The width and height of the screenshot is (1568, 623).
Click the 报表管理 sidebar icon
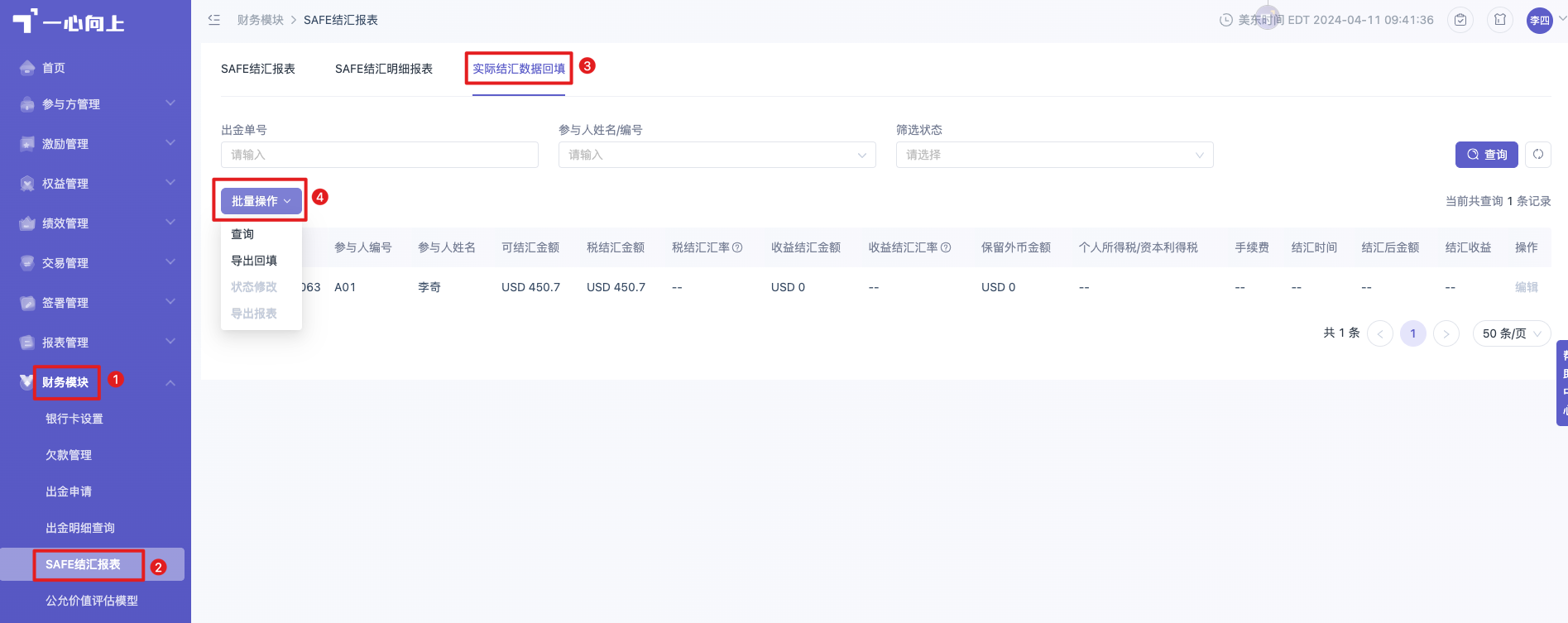(27, 343)
